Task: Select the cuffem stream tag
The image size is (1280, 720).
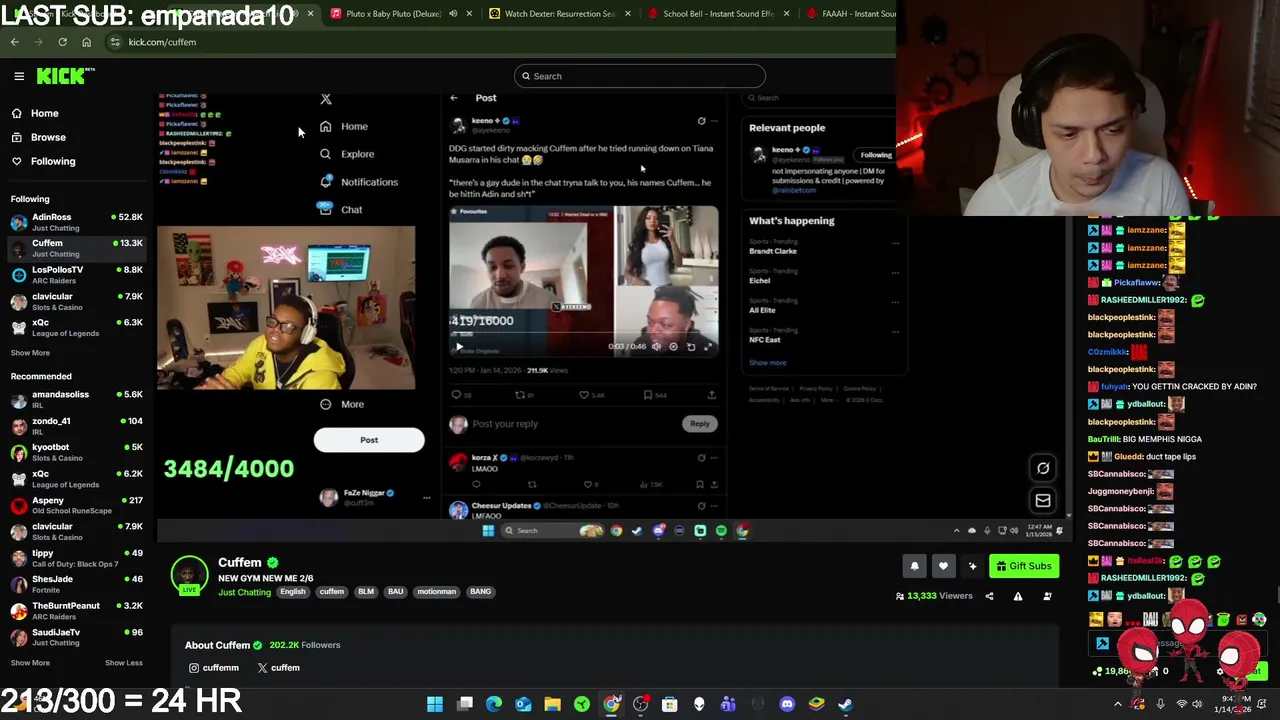Action: 332,592
